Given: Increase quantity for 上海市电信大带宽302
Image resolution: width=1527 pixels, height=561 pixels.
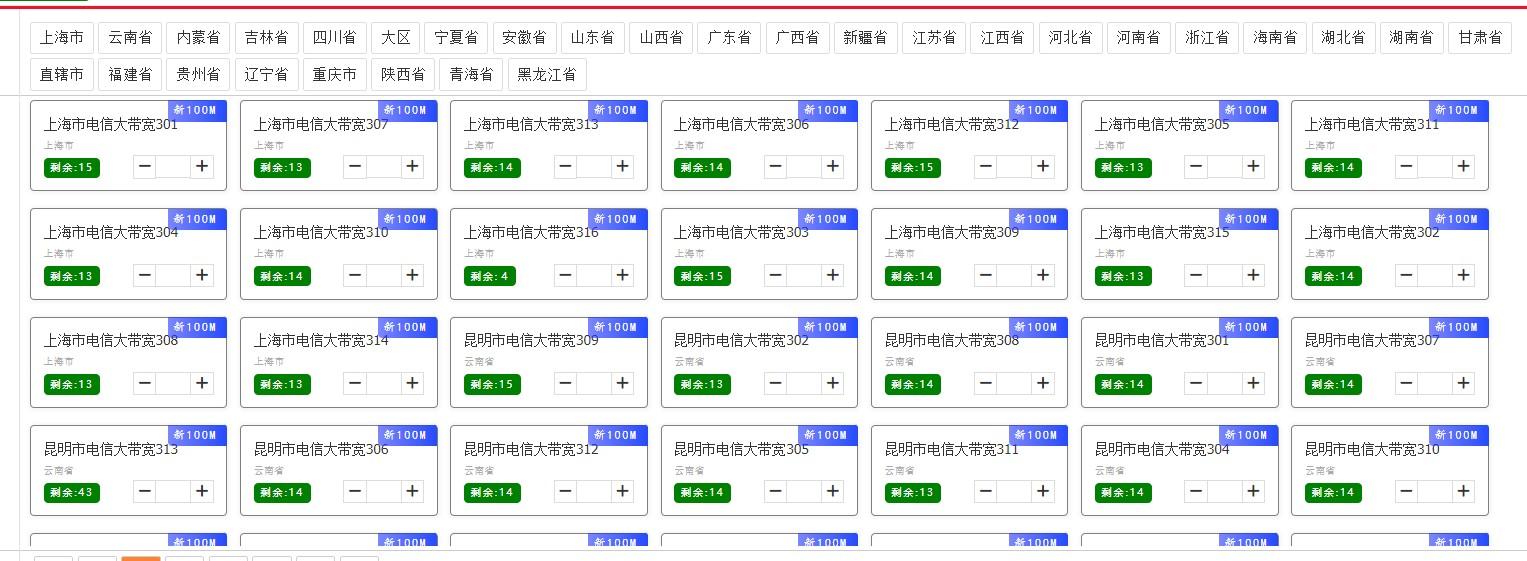Looking at the screenshot, I should click(x=1463, y=275).
